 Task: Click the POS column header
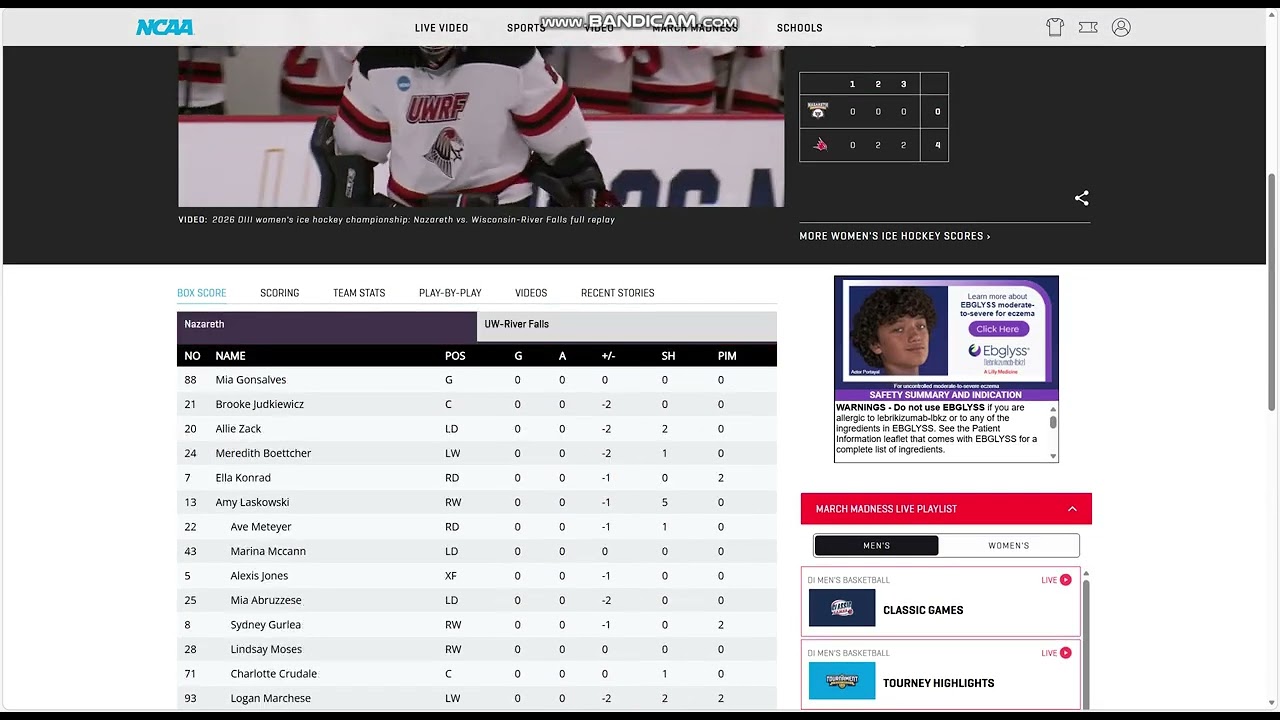[455, 356]
